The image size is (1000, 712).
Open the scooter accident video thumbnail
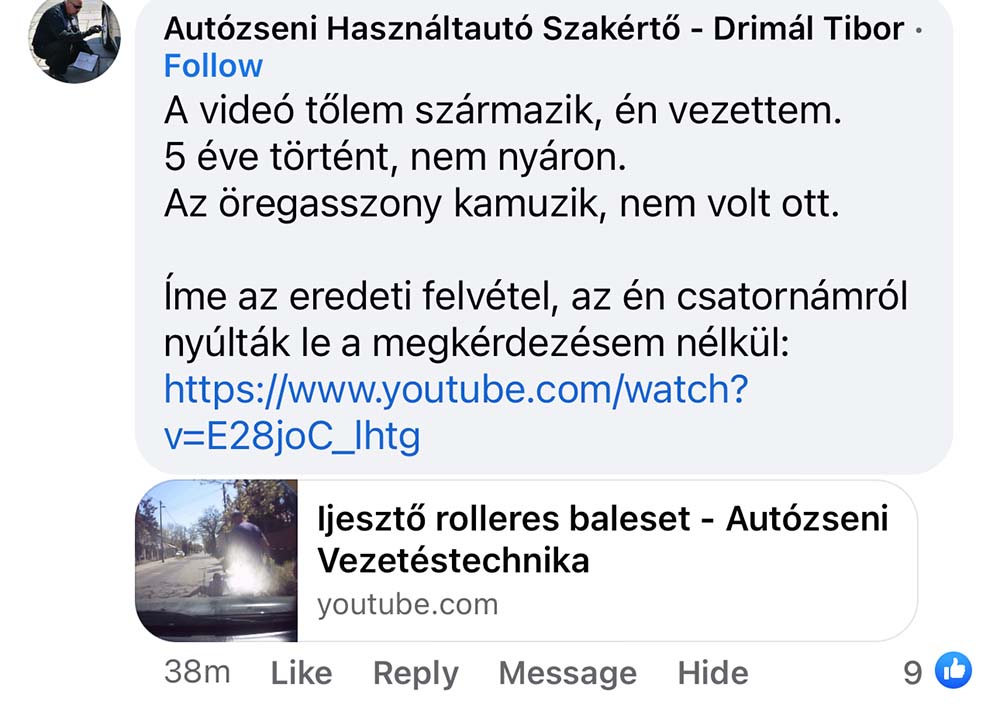coord(216,560)
